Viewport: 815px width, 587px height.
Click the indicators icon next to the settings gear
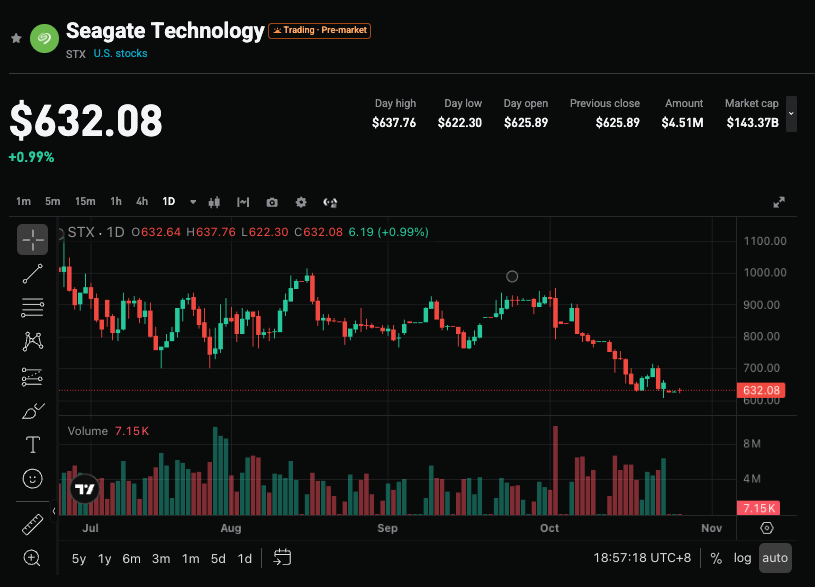[330, 202]
